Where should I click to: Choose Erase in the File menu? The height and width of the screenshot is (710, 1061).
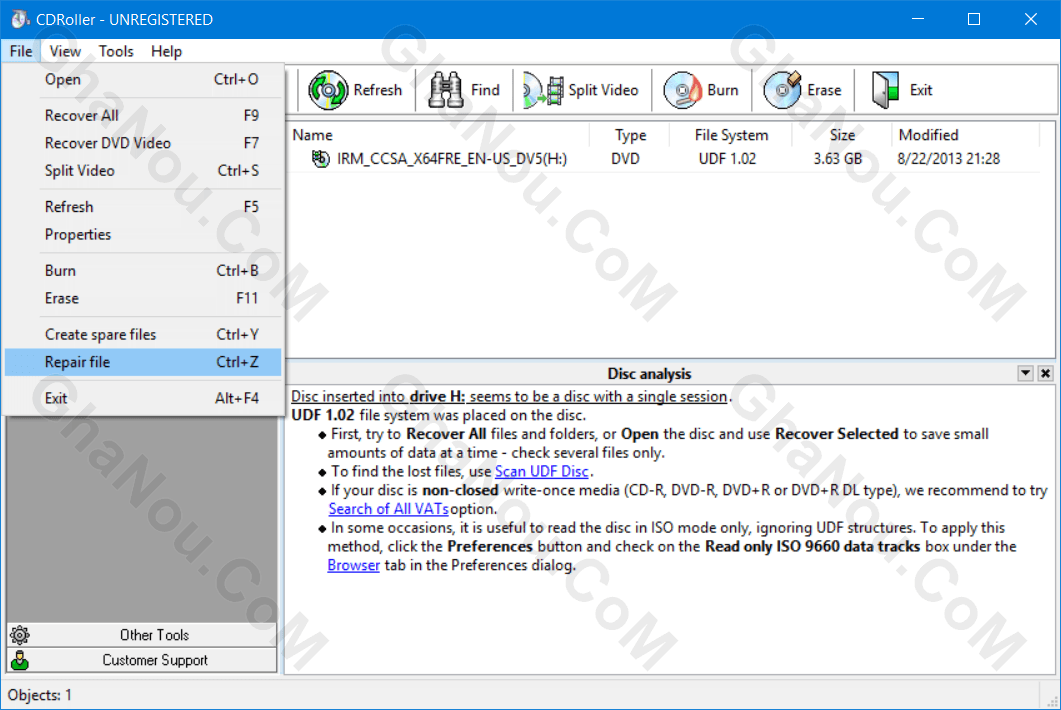(143, 298)
